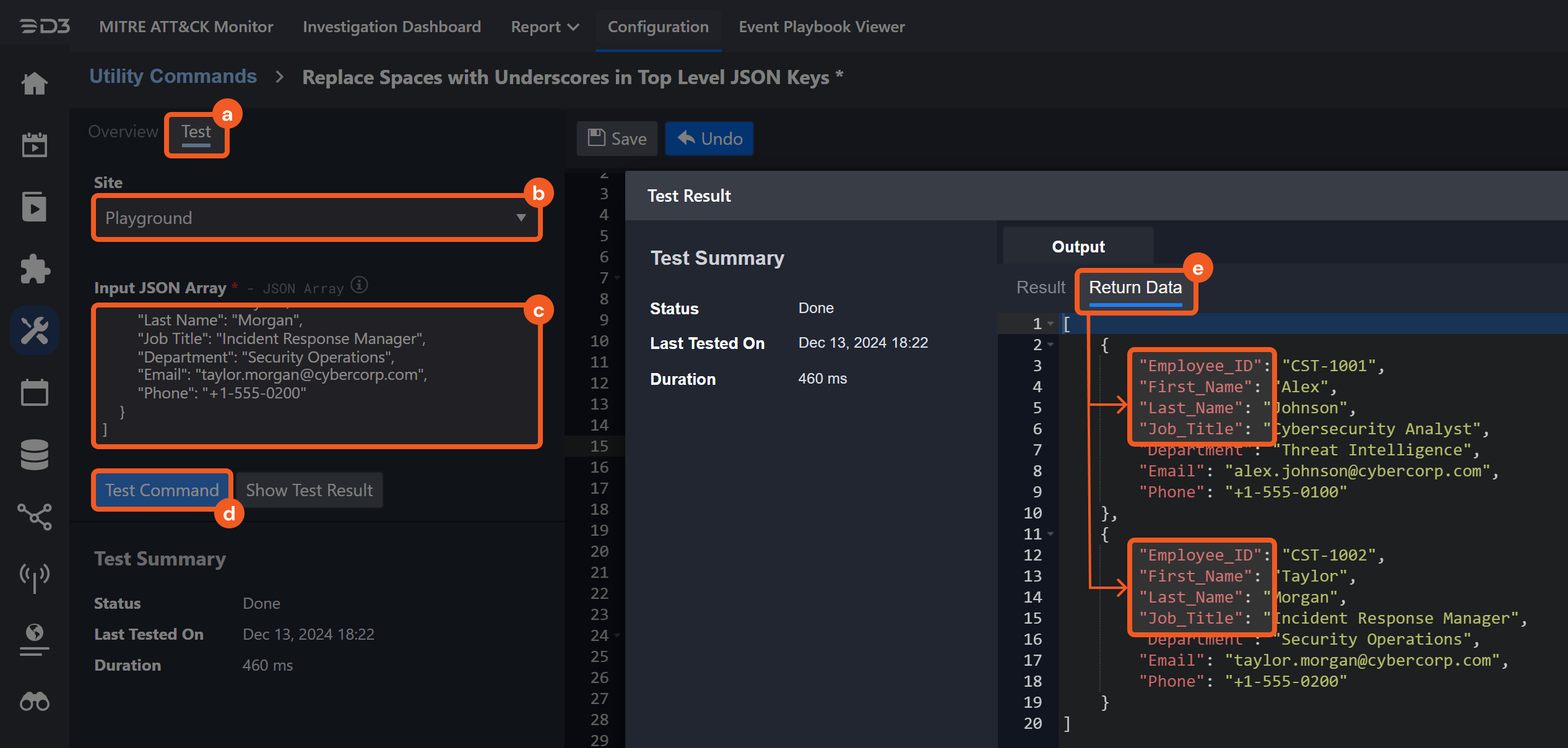
Task: Click the info icon beside JSON Array
Action: (x=359, y=285)
